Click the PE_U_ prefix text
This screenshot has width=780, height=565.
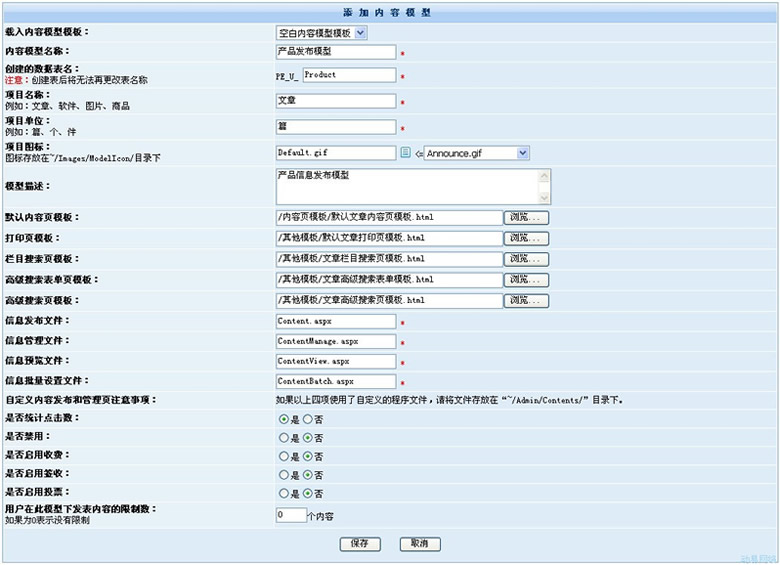287,76
